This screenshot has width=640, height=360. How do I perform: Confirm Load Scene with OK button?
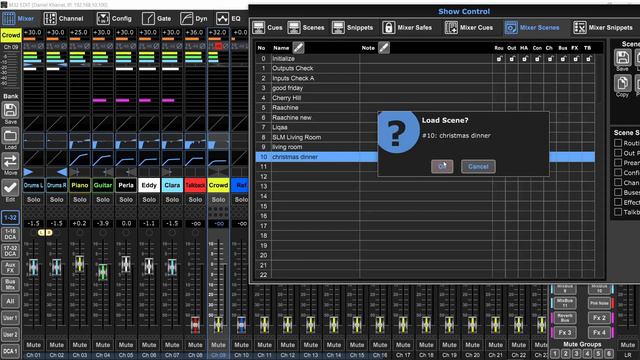tap(442, 166)
